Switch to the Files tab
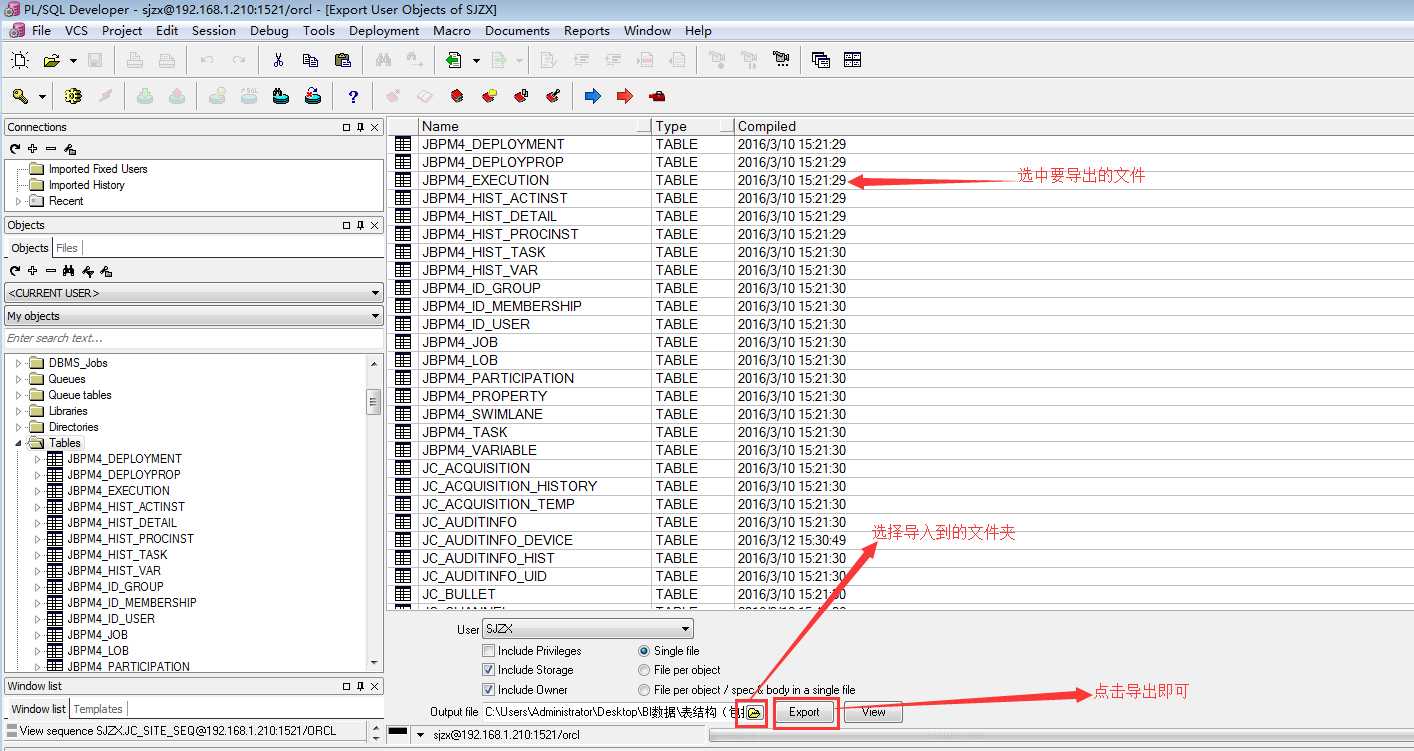 67,248
